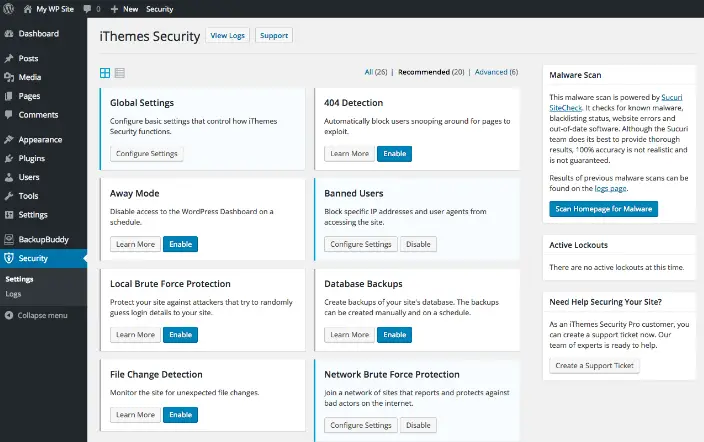Disable Banned Users module

click(x=418, y=244)
